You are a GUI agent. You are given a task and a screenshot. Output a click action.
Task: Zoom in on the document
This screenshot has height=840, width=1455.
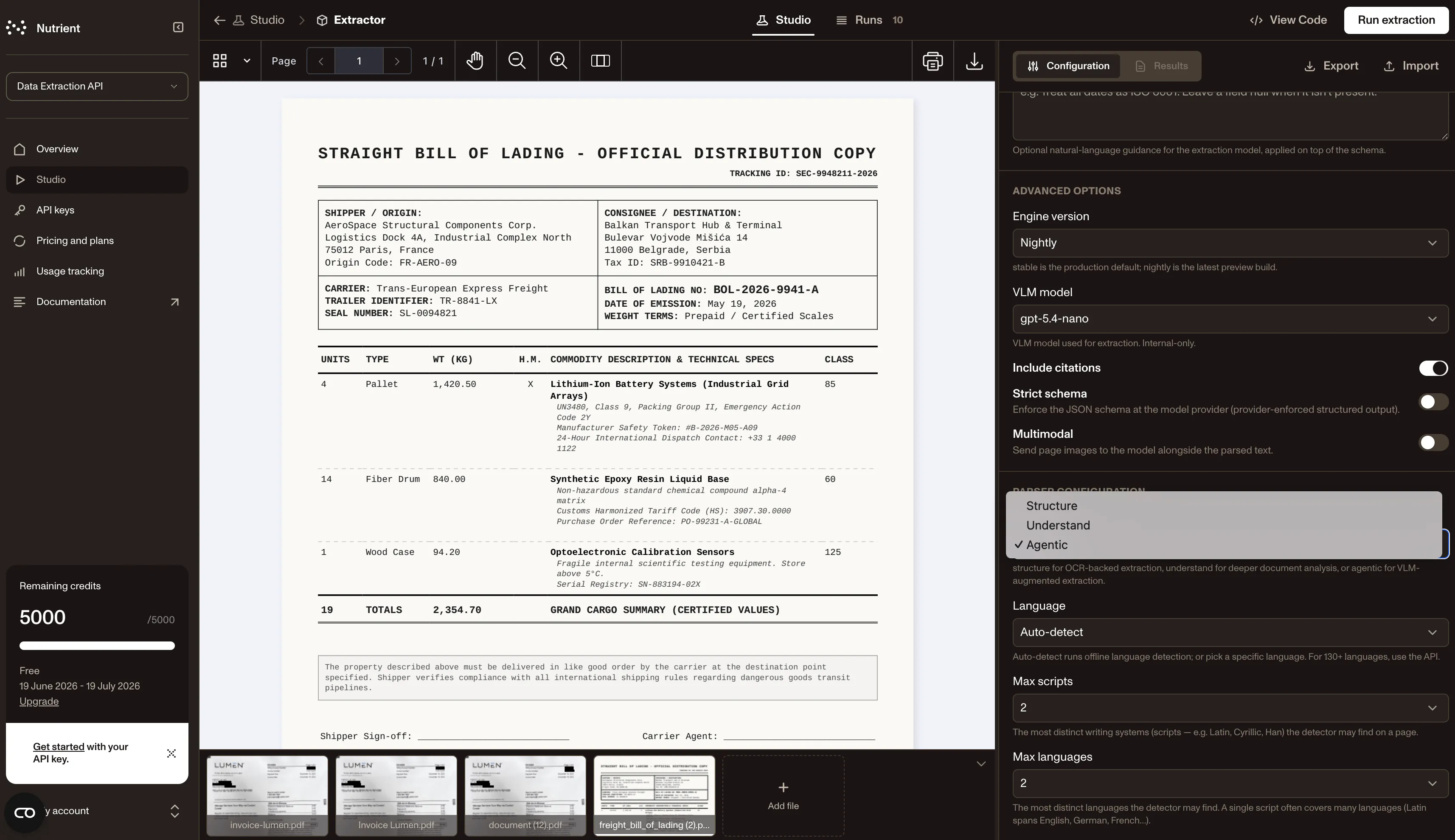click(558, 61)
